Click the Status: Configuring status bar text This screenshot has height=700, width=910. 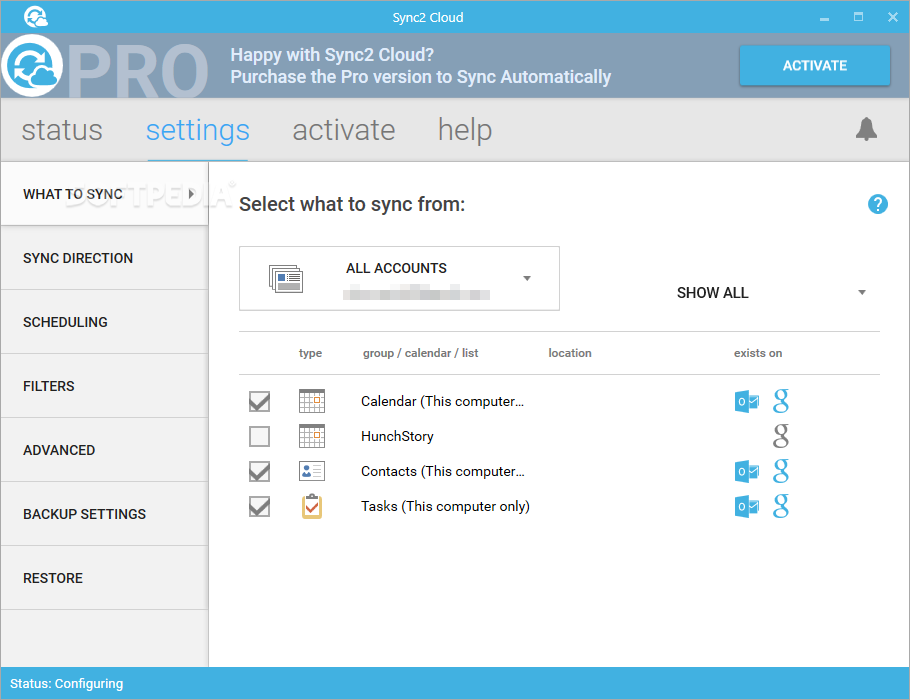click(x=67, y=684)
